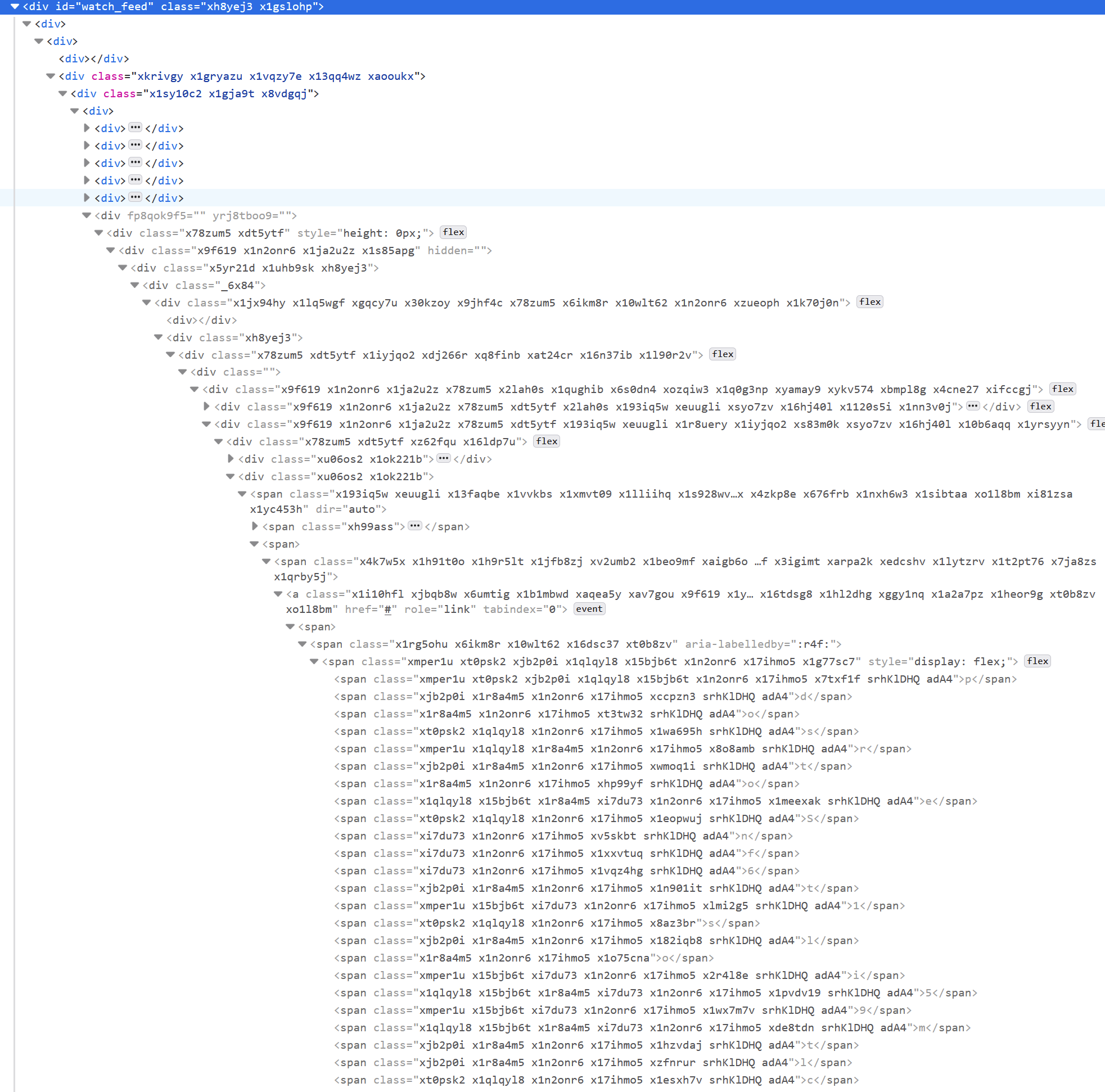1105x1092 pixels.
Task: Click the href "#" link in the anchor tag
Action: (x=388, y=610)
